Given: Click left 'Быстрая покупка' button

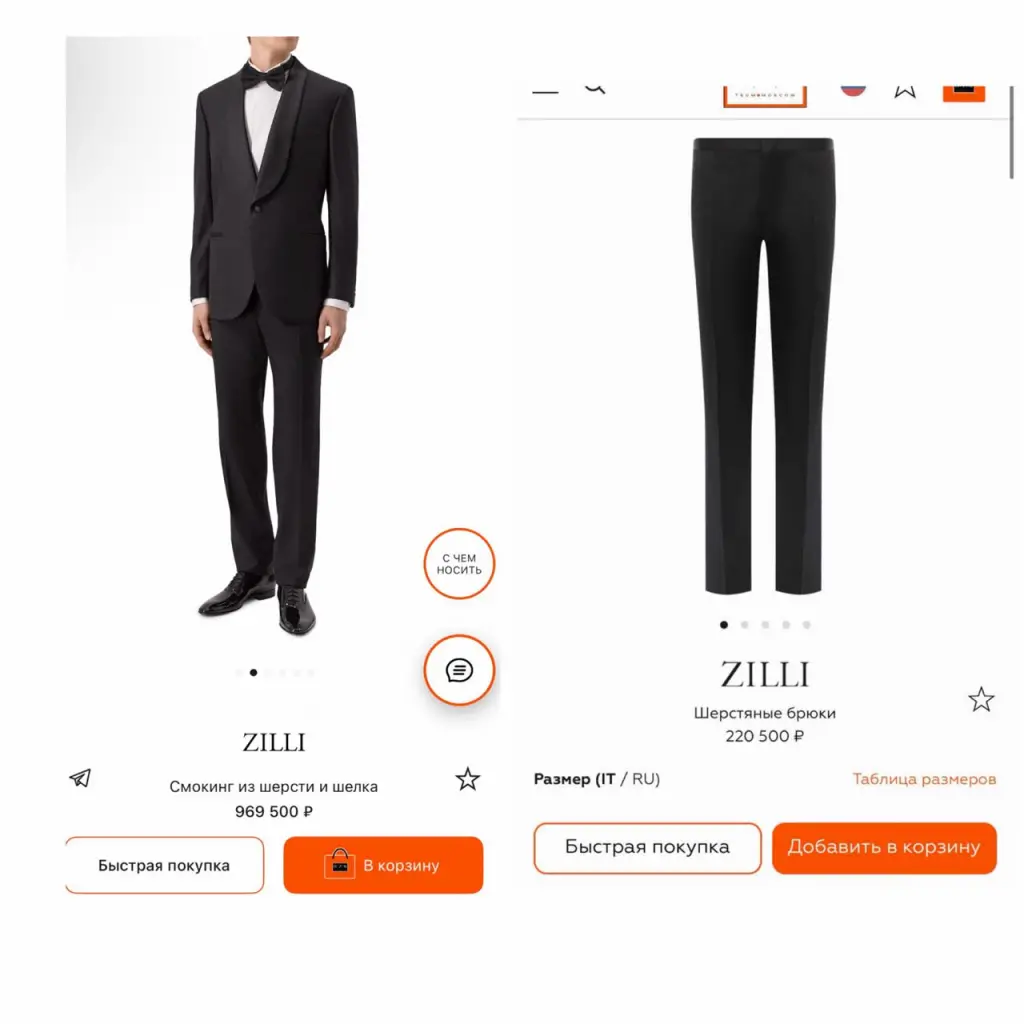Looking at the screenshot, I should [x=165, y=865].
